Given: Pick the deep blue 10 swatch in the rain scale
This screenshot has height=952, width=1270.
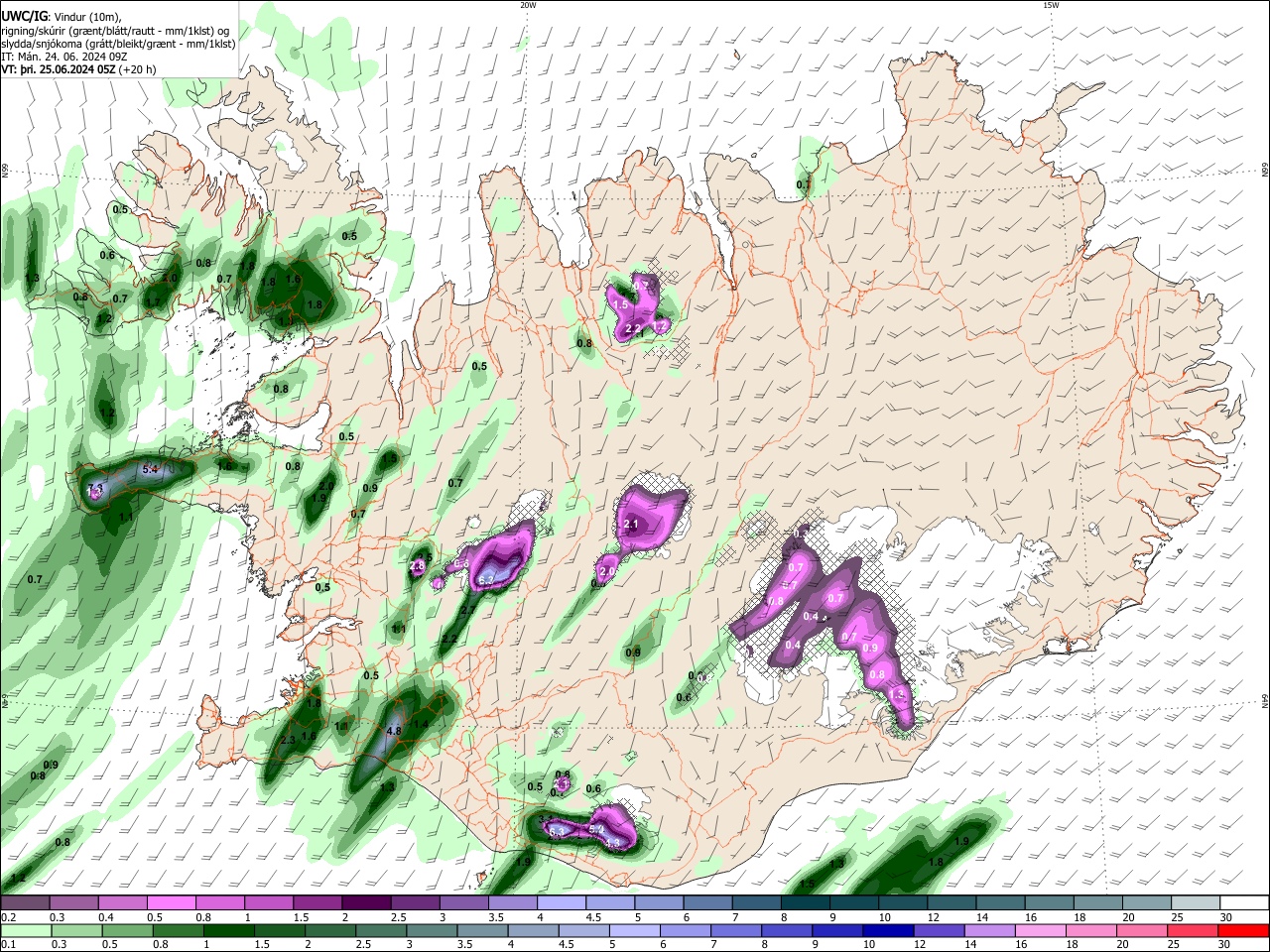Looking at the screenshot, I should coord(888,930).
